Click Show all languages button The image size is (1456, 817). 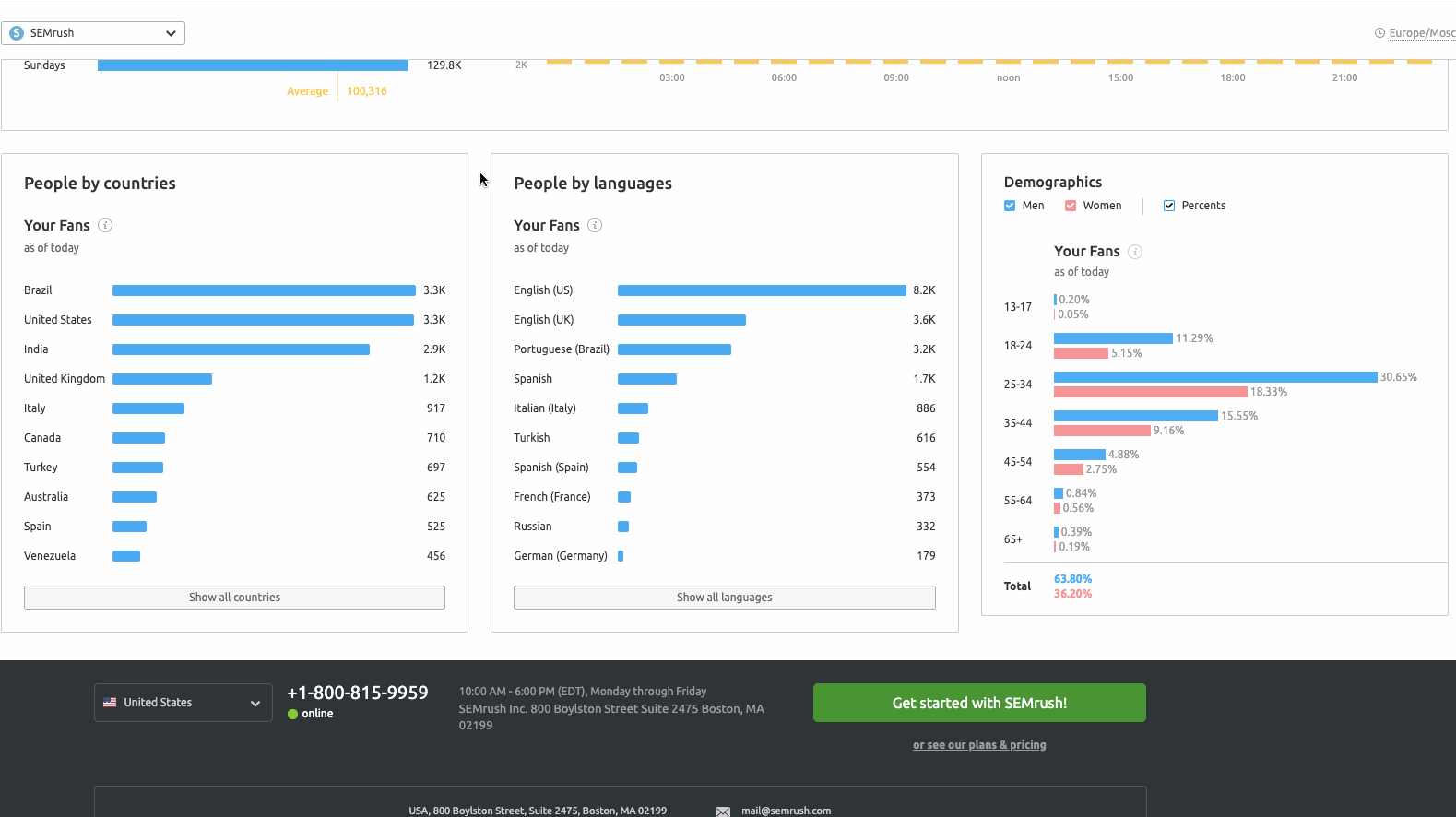pos(724,598)
